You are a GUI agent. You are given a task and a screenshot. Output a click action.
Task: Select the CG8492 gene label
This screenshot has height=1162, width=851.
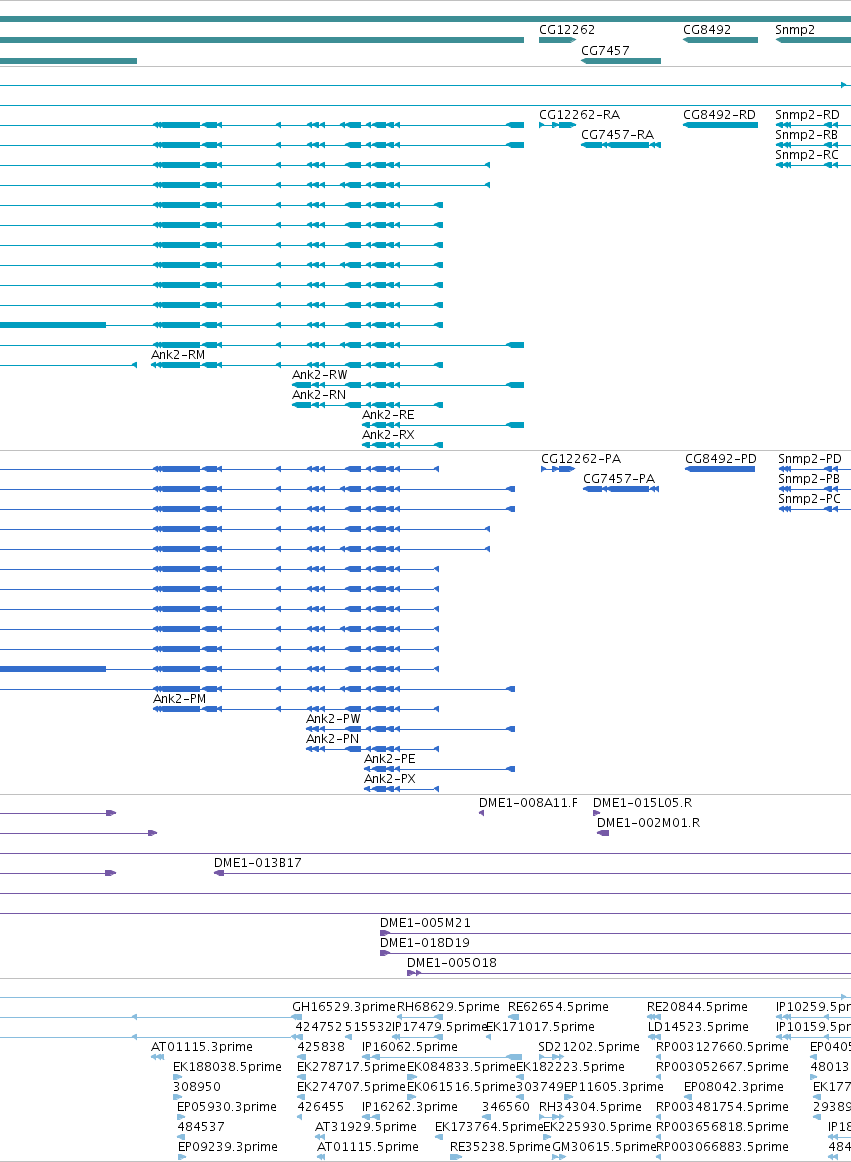[x=706, y=30]
